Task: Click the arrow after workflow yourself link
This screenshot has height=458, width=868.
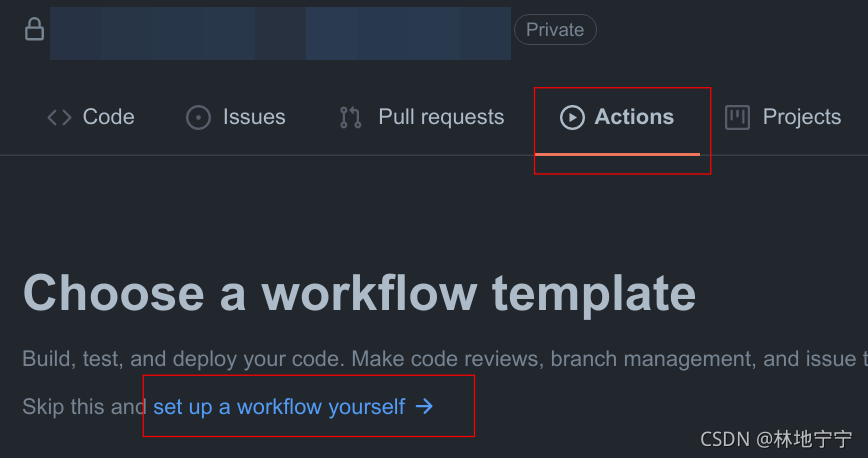Action: [x=425, y=406]
